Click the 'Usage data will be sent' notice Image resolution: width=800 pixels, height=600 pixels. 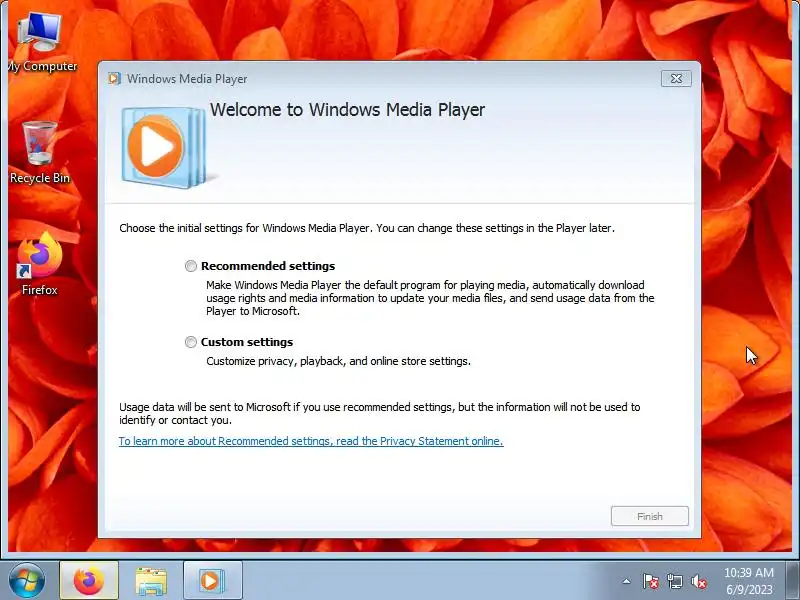(x=380, y=413)
